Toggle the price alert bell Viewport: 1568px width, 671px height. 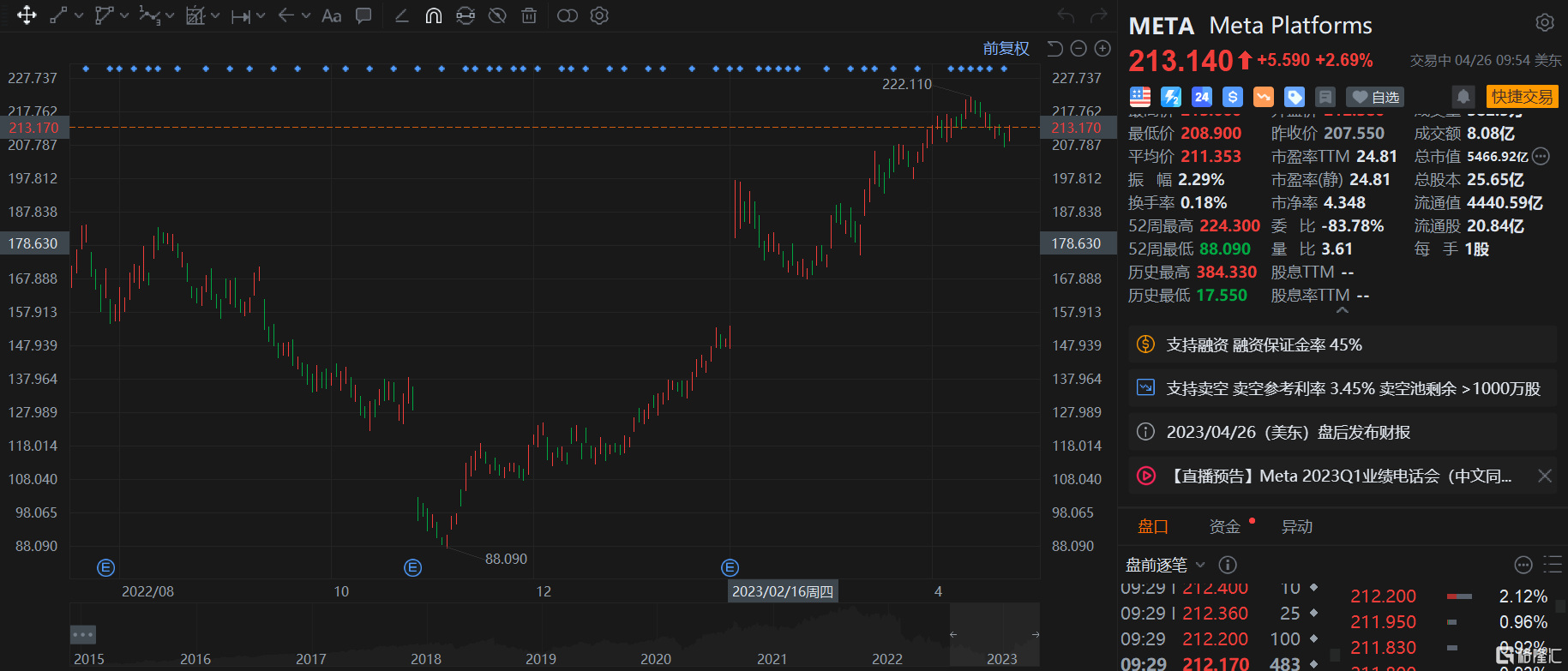(1463, 97)
